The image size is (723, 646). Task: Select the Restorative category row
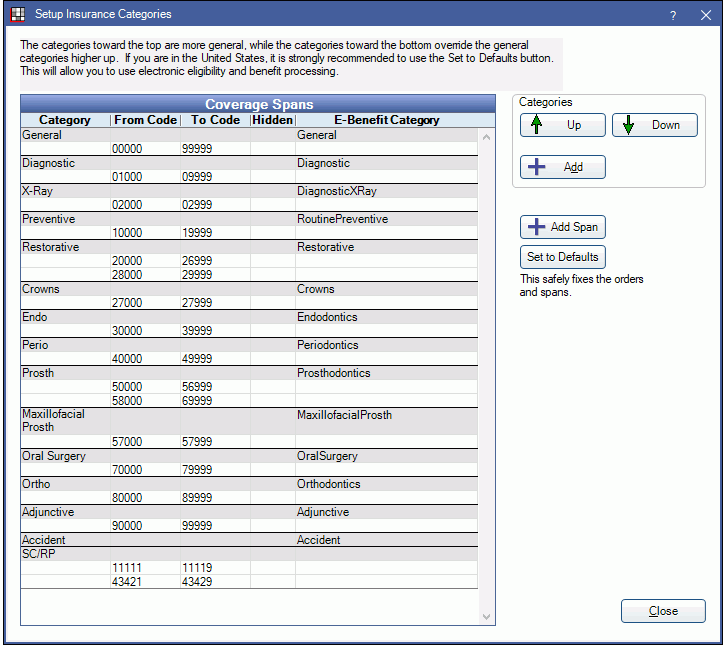coord(249,247)
